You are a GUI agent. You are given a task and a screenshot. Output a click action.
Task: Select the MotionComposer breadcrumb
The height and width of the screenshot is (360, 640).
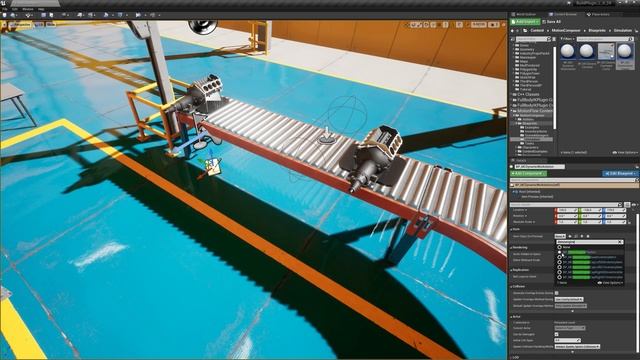(x=566, y=30)
